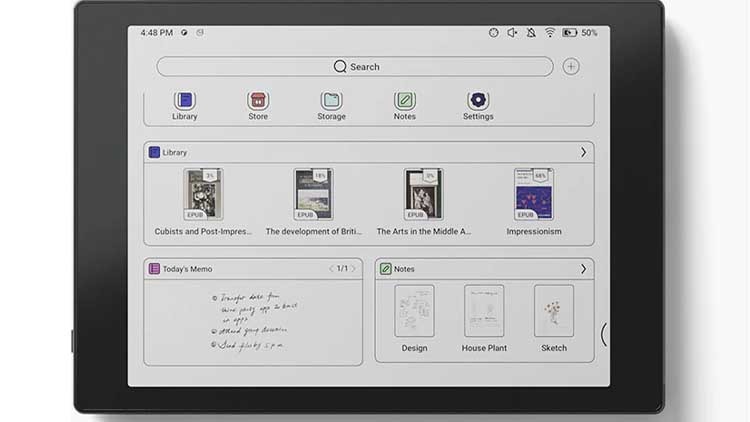This screenshot has width=750, height=422.
Task: Open the Cubists and Post-Impressionism book cover
Action: [203, 194]
